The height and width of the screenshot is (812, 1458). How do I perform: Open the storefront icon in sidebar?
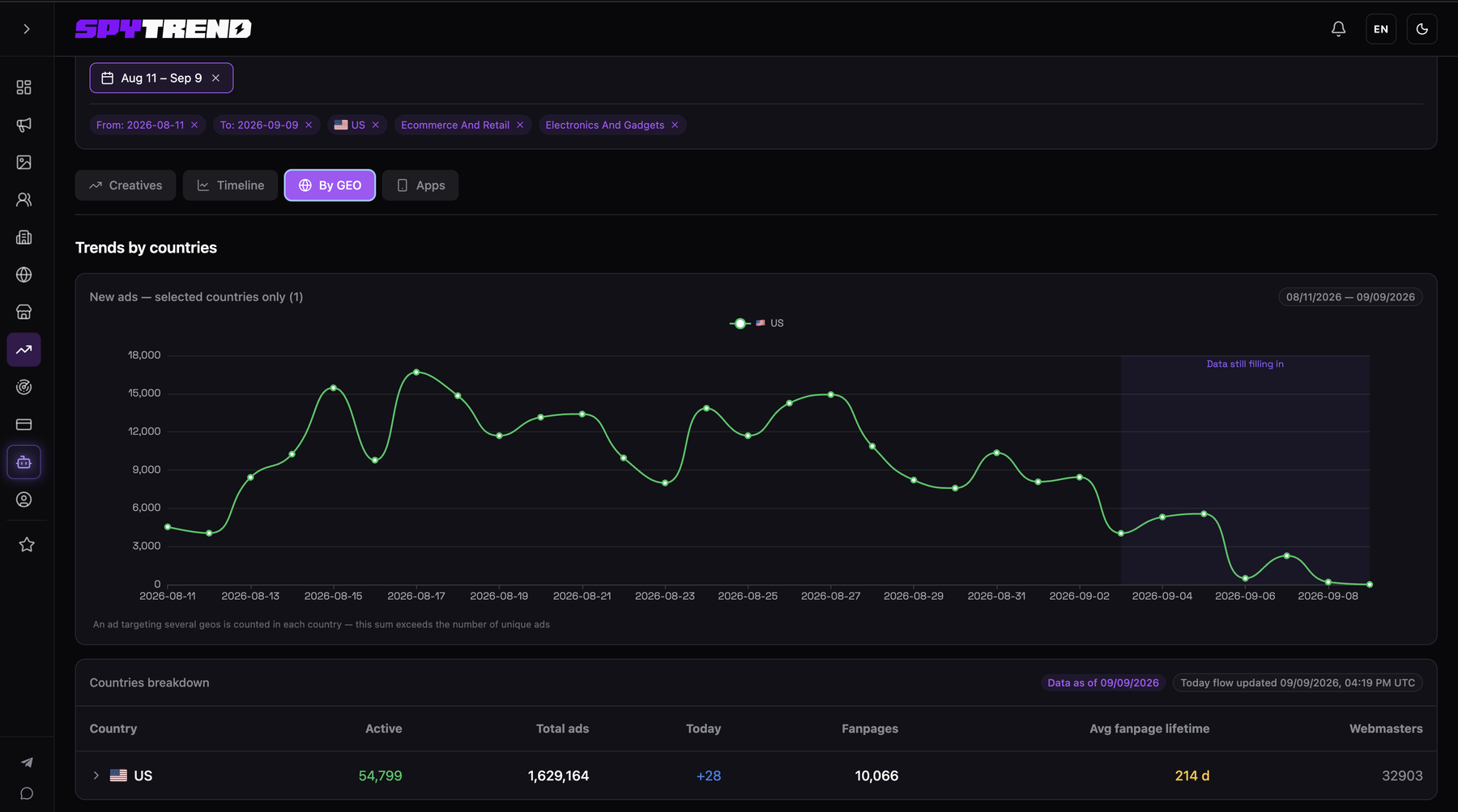(24, 312)
